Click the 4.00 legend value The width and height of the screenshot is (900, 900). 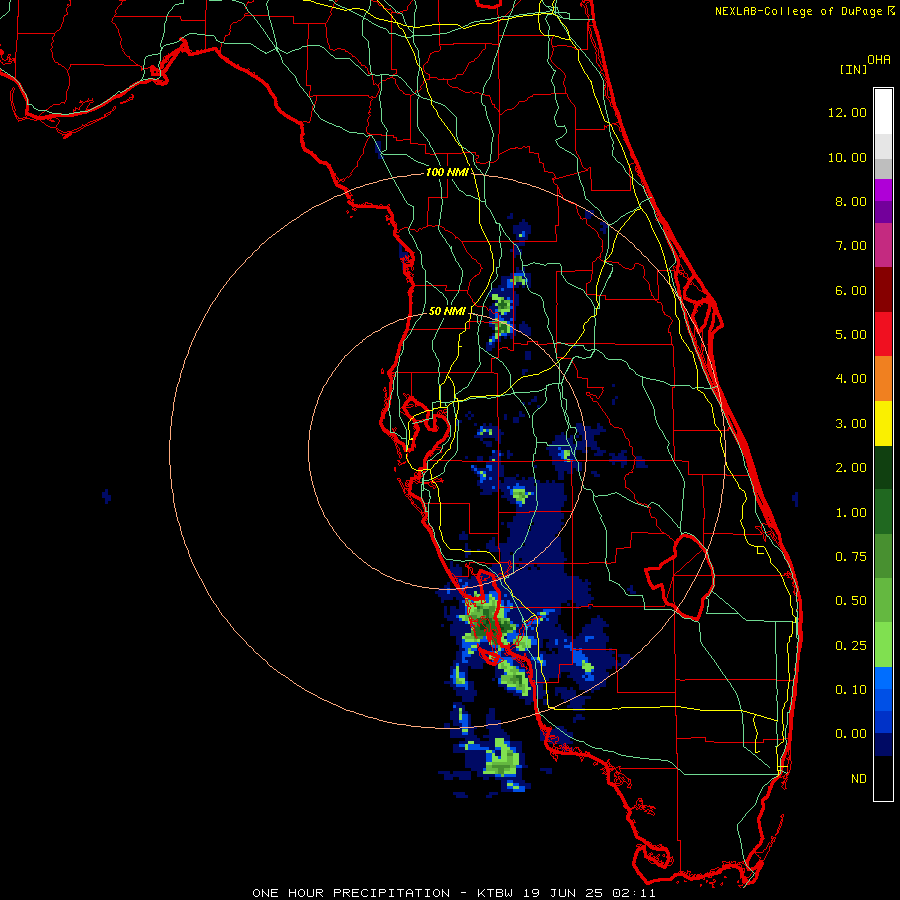[851, 379]
